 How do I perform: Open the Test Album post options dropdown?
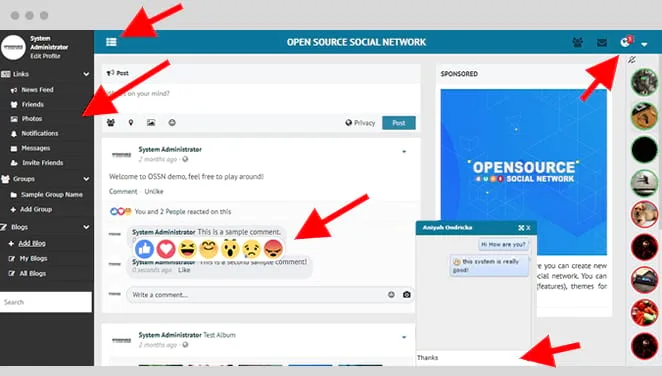pyautogui.click(x=404, y=337)
